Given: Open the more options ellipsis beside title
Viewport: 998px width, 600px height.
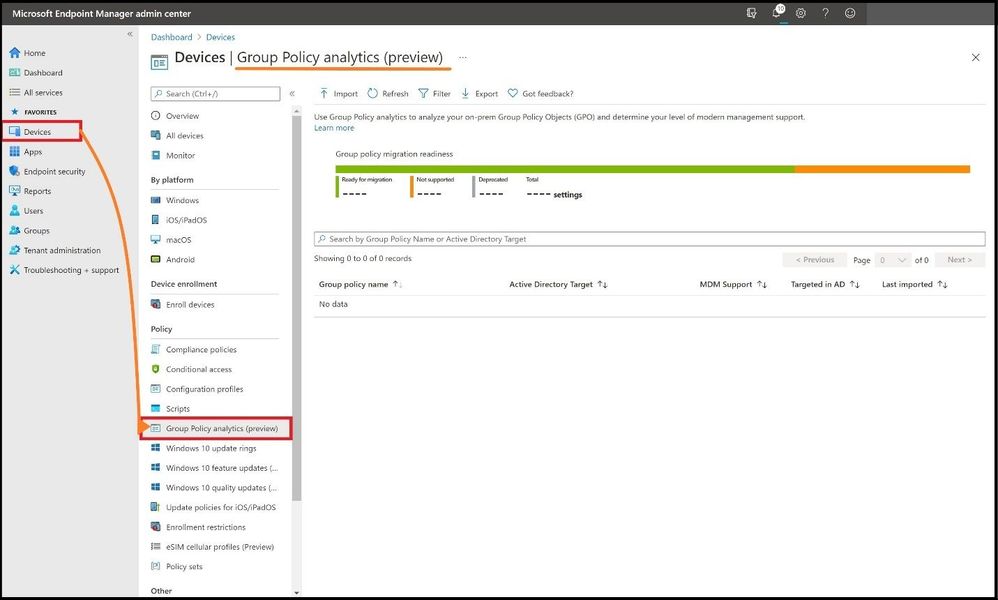Looking at the screenshot, I should tap(463, 57).
